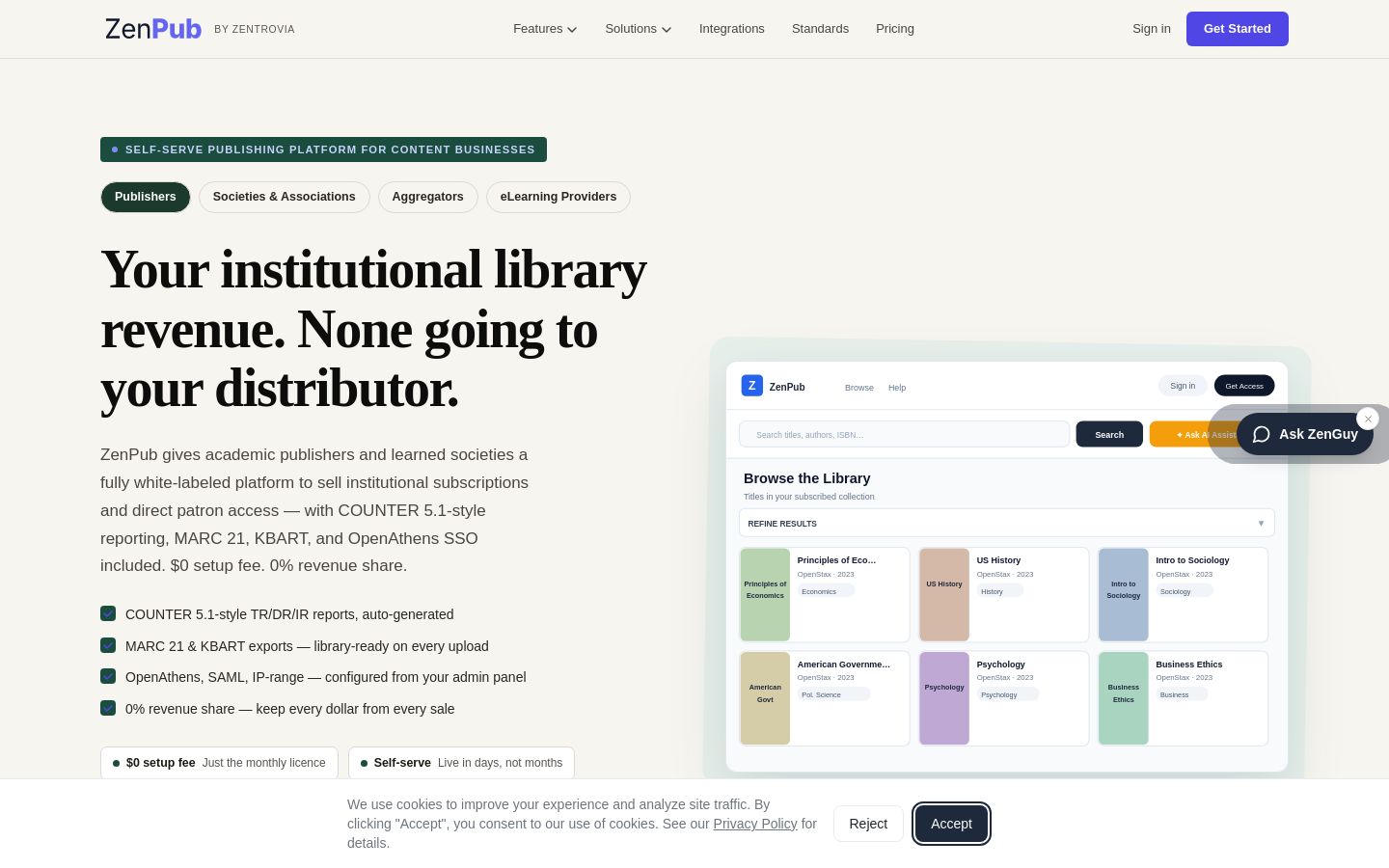Expand the Refine Results dropdown

1007,523
